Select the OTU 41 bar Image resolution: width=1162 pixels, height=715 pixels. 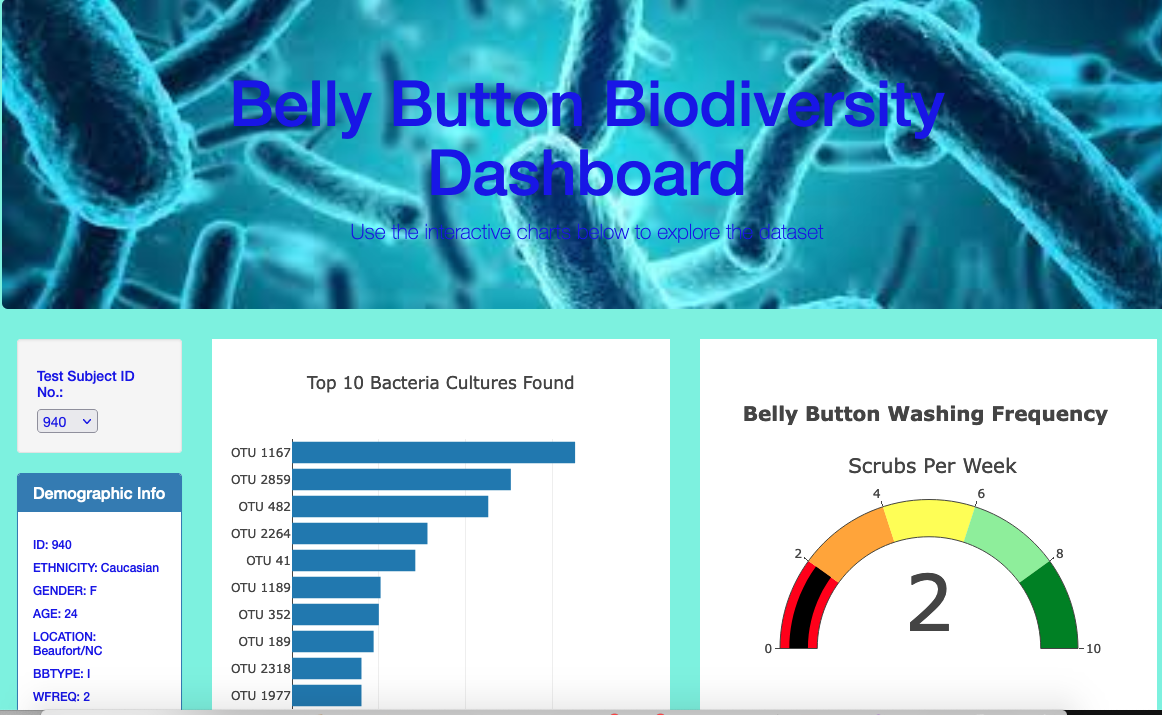tap(355, 560)
